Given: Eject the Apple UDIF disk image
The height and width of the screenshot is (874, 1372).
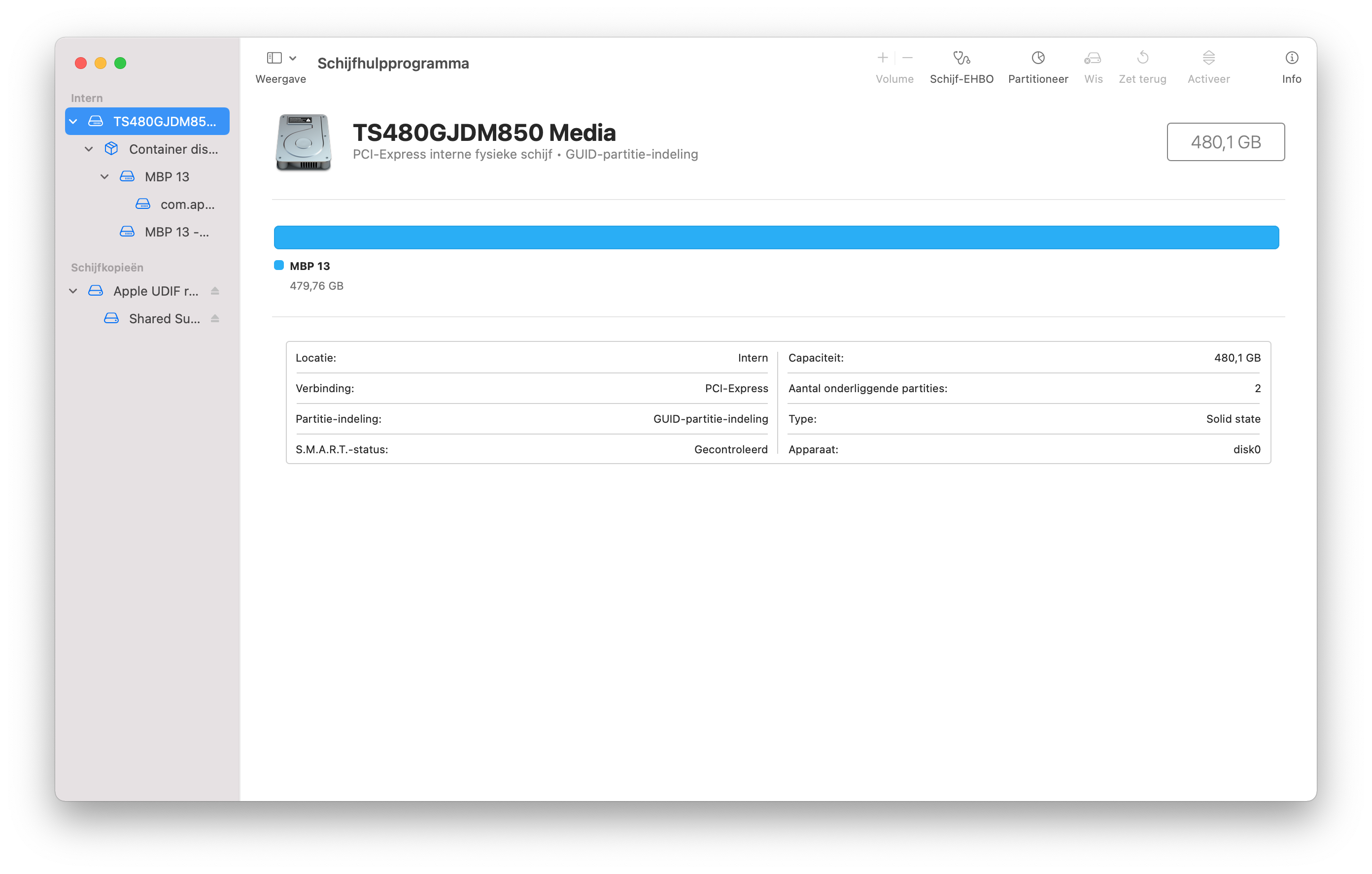Looking at the screenshot, I should coord(215,291).
